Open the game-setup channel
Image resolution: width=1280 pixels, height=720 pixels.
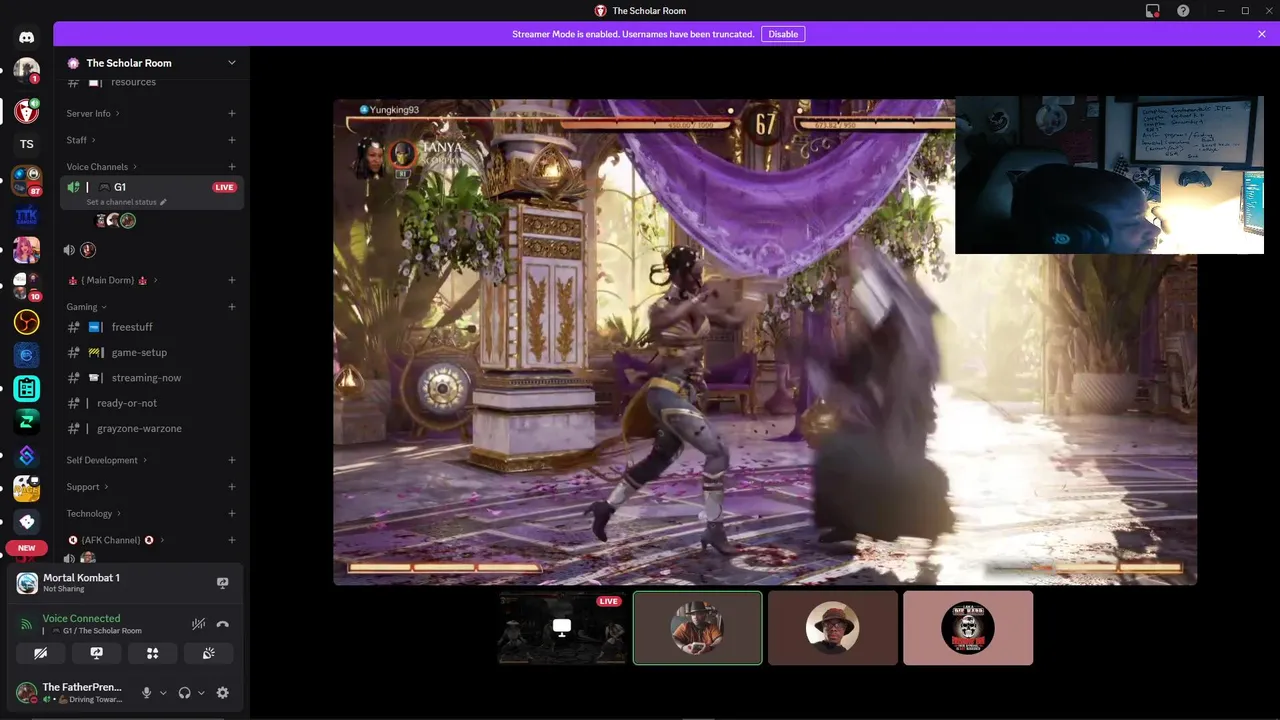151,352
